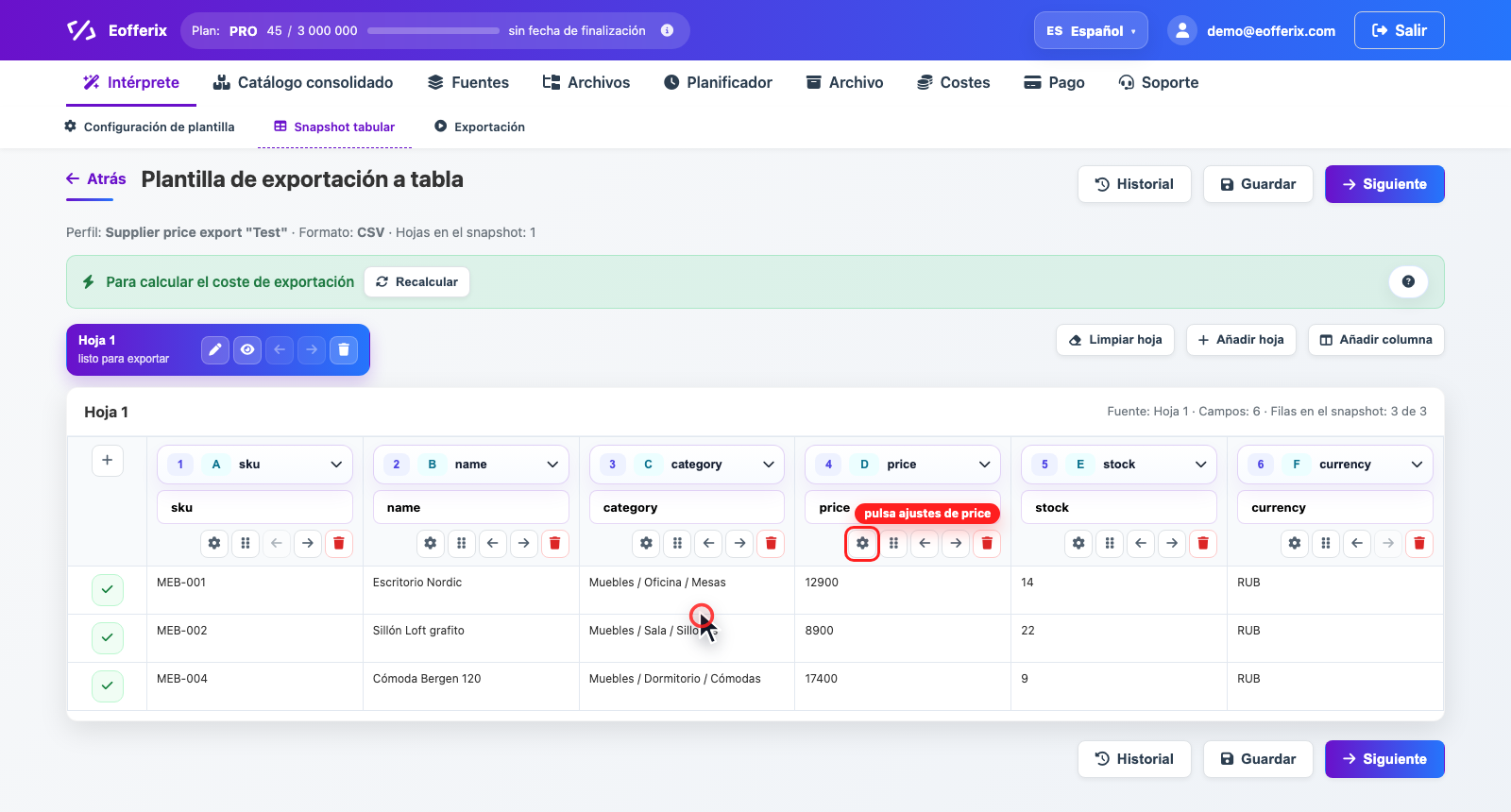The image size is (1511, 812).
Task: Delete Hoja 1 sheet with trash icon
Action: click(x=344, y=349)
